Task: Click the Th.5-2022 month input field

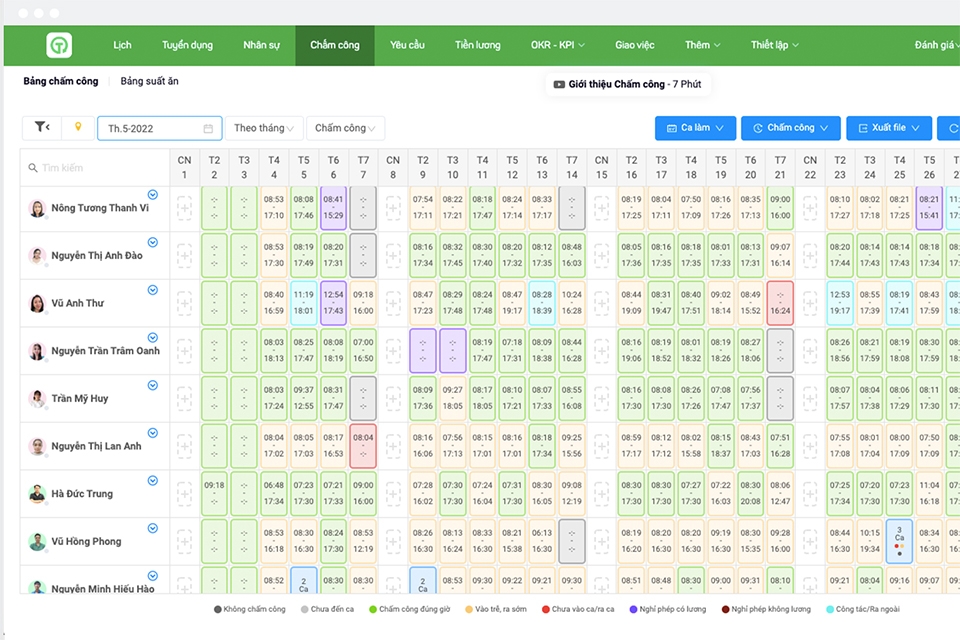Action: 160,128
